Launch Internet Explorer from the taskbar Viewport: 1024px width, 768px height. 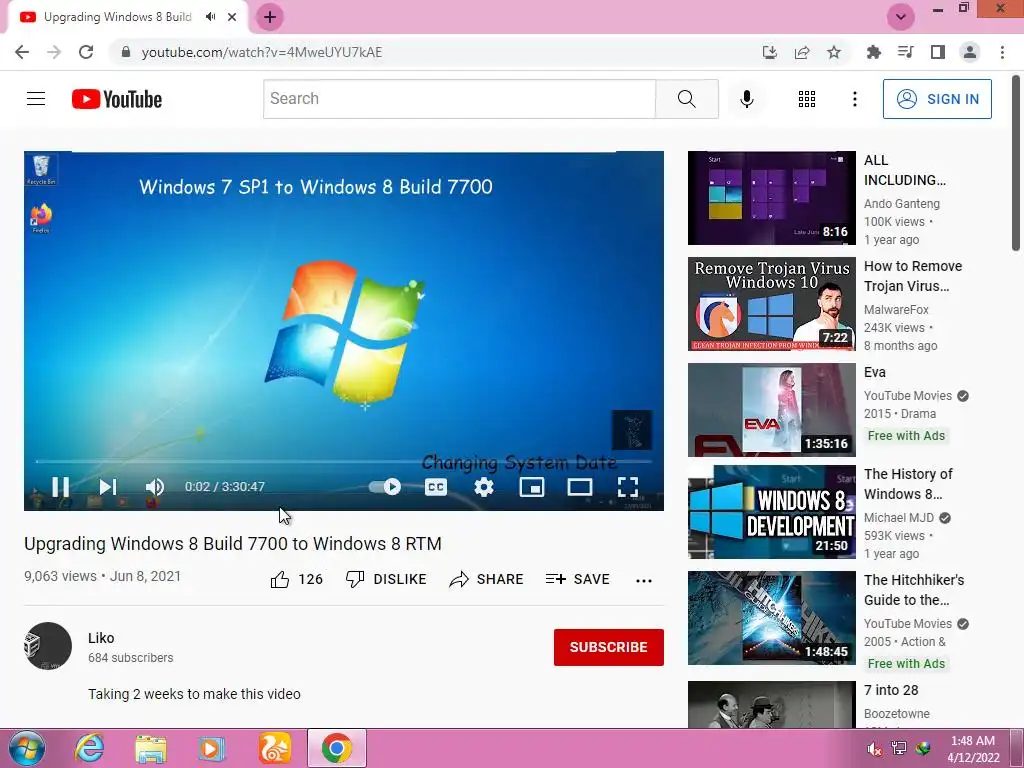pyautogui.click(x=89, y=748)
